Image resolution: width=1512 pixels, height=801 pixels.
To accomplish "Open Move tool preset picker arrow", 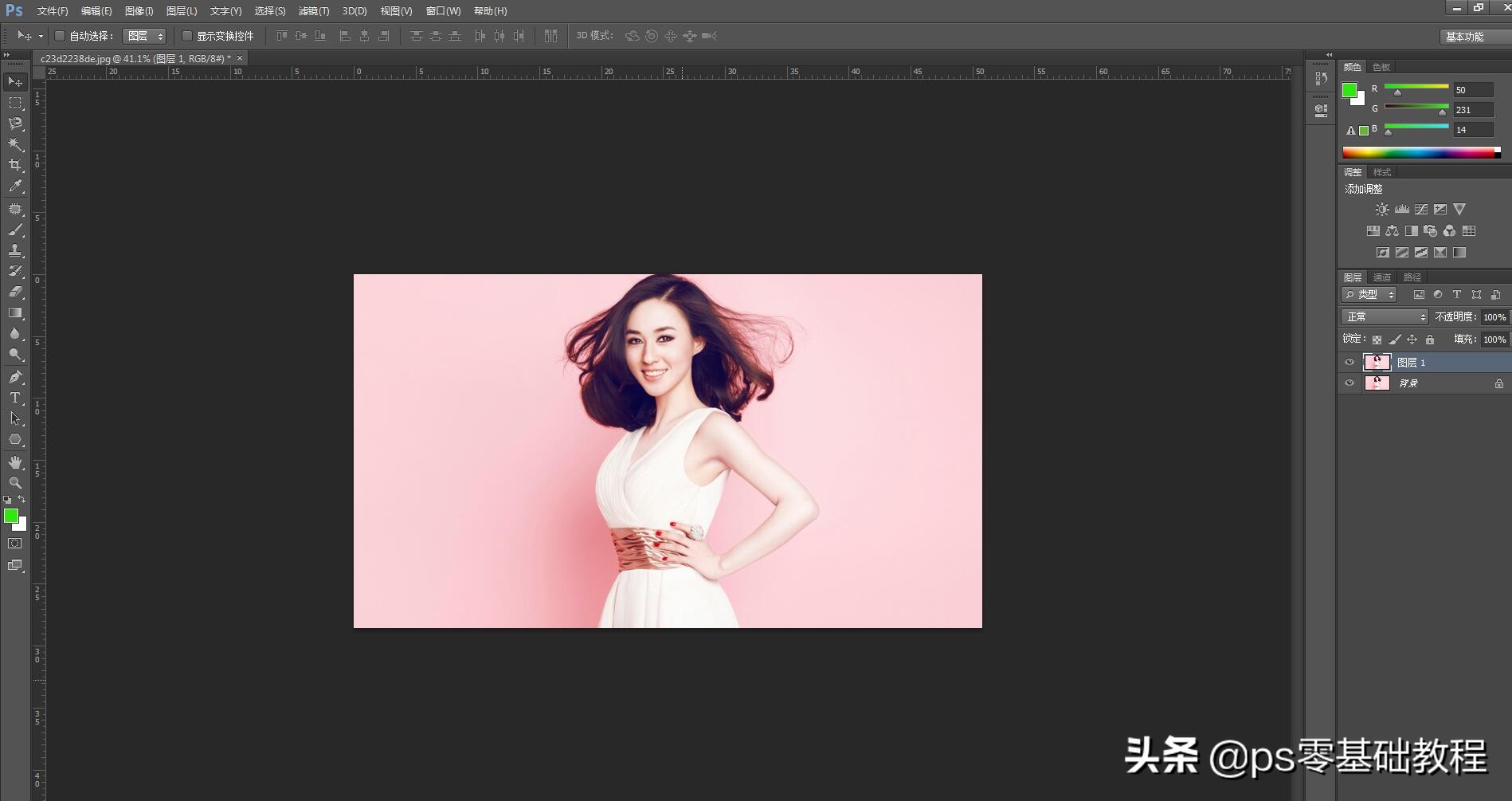I will coord(41,36).
